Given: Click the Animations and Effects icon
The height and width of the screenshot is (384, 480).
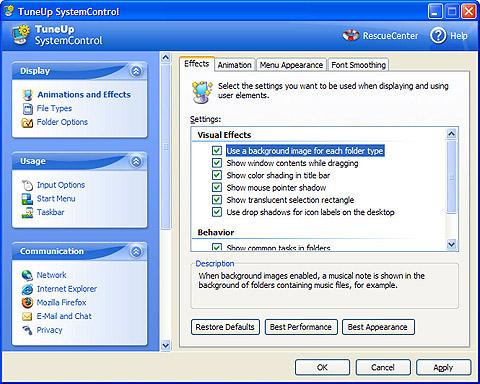Looking at the screenshot, I should [x=27, y=95].
